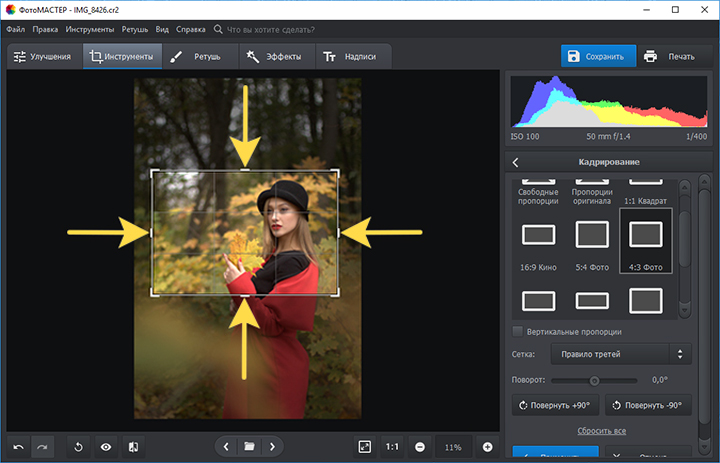Open the folder icon between navigation arrows
The width and height of the screenshot is (720, 463).
tap(249, 446)
